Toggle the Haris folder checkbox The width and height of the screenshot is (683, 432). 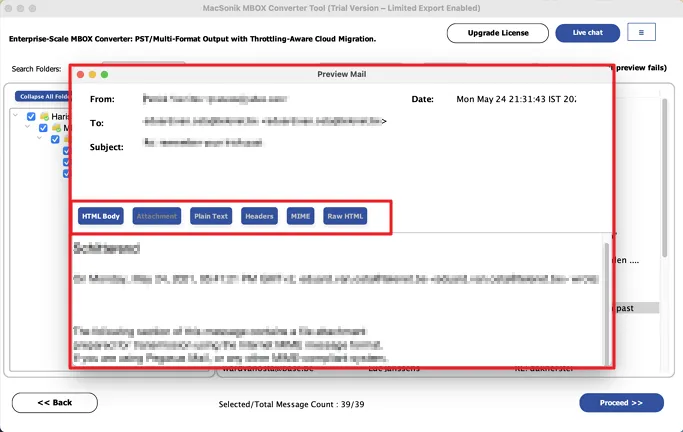pyautogui.click(x=31, y=116)
